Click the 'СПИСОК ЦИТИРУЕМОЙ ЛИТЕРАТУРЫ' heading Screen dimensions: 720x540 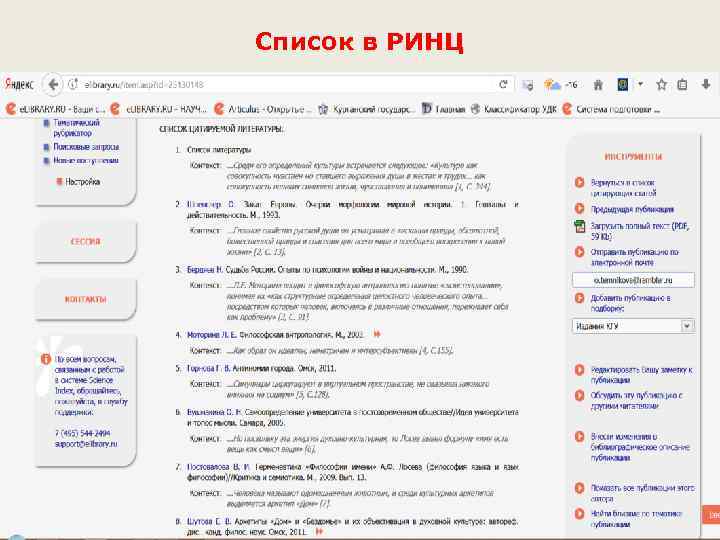tap(221, 129)
